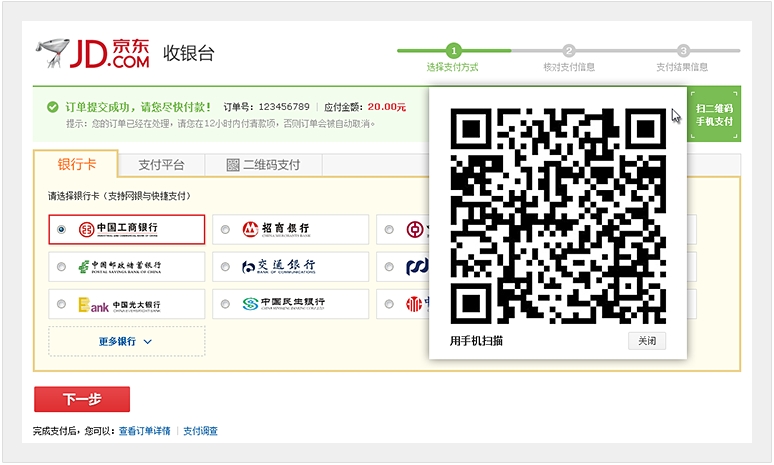Screen dimensions: 774x465
Task: Click the CITIC Bank red logo icon
Action: pos(414,304)
